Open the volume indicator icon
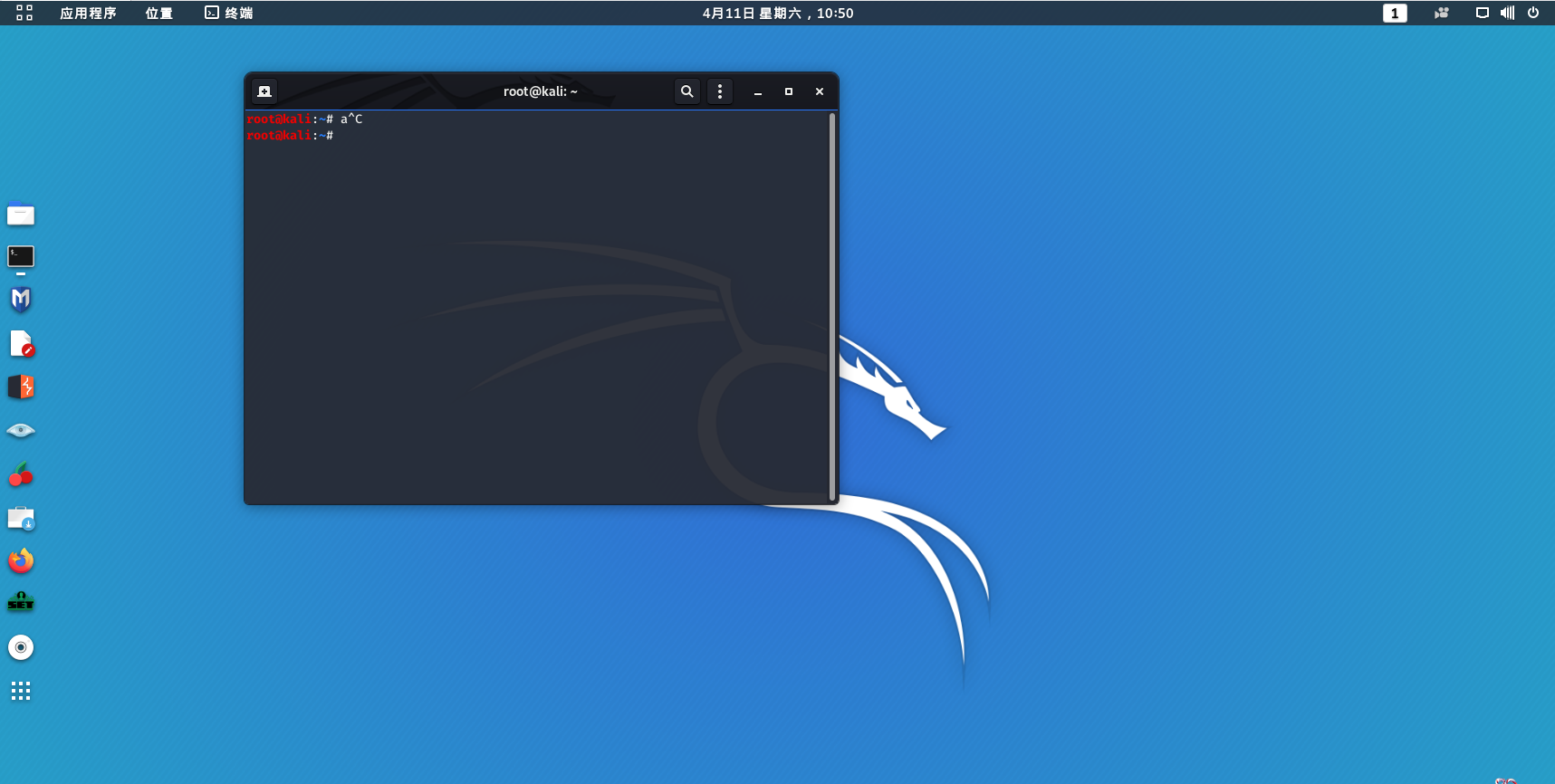The image size is (1555, 784). click(1507, 13)
